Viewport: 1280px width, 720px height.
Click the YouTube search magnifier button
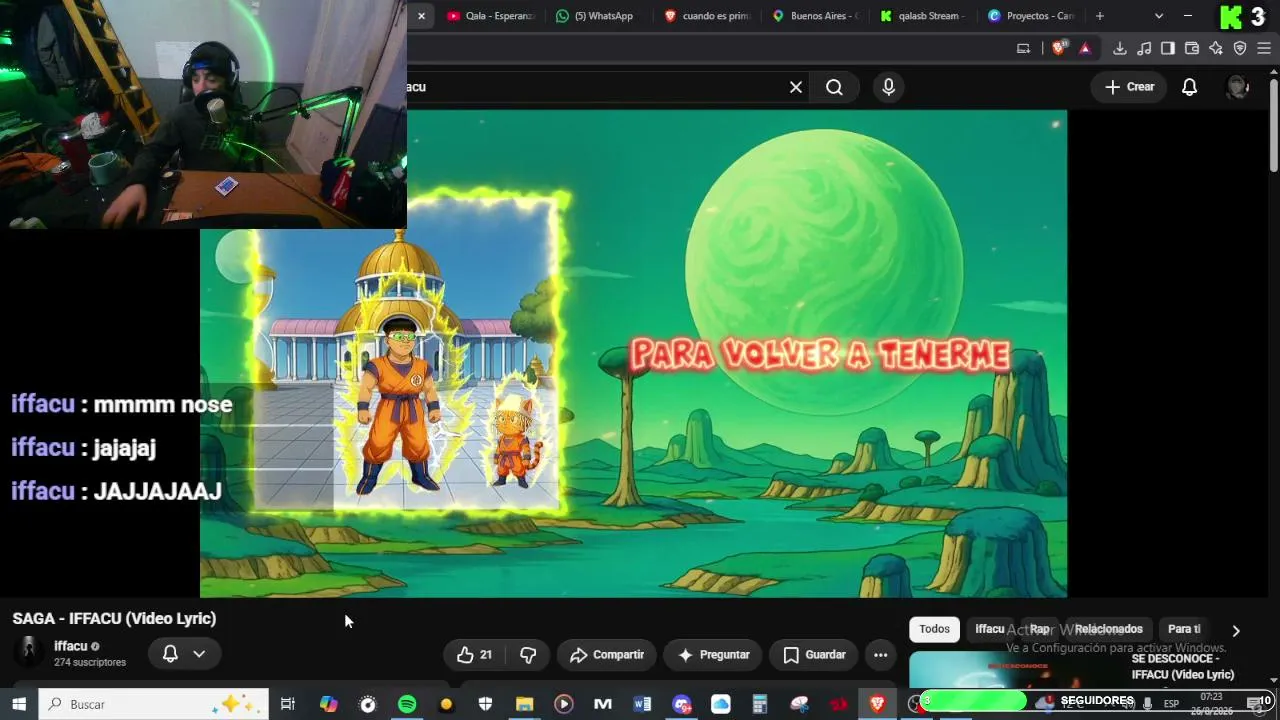834,87
